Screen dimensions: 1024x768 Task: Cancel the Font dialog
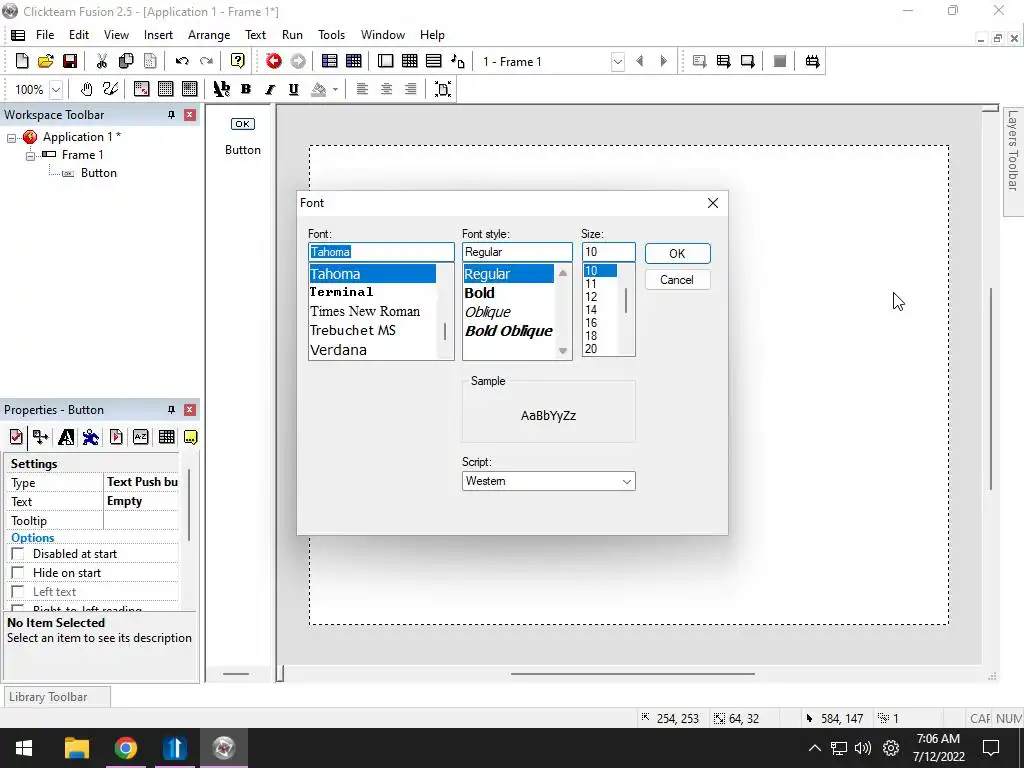click(677, 280)
